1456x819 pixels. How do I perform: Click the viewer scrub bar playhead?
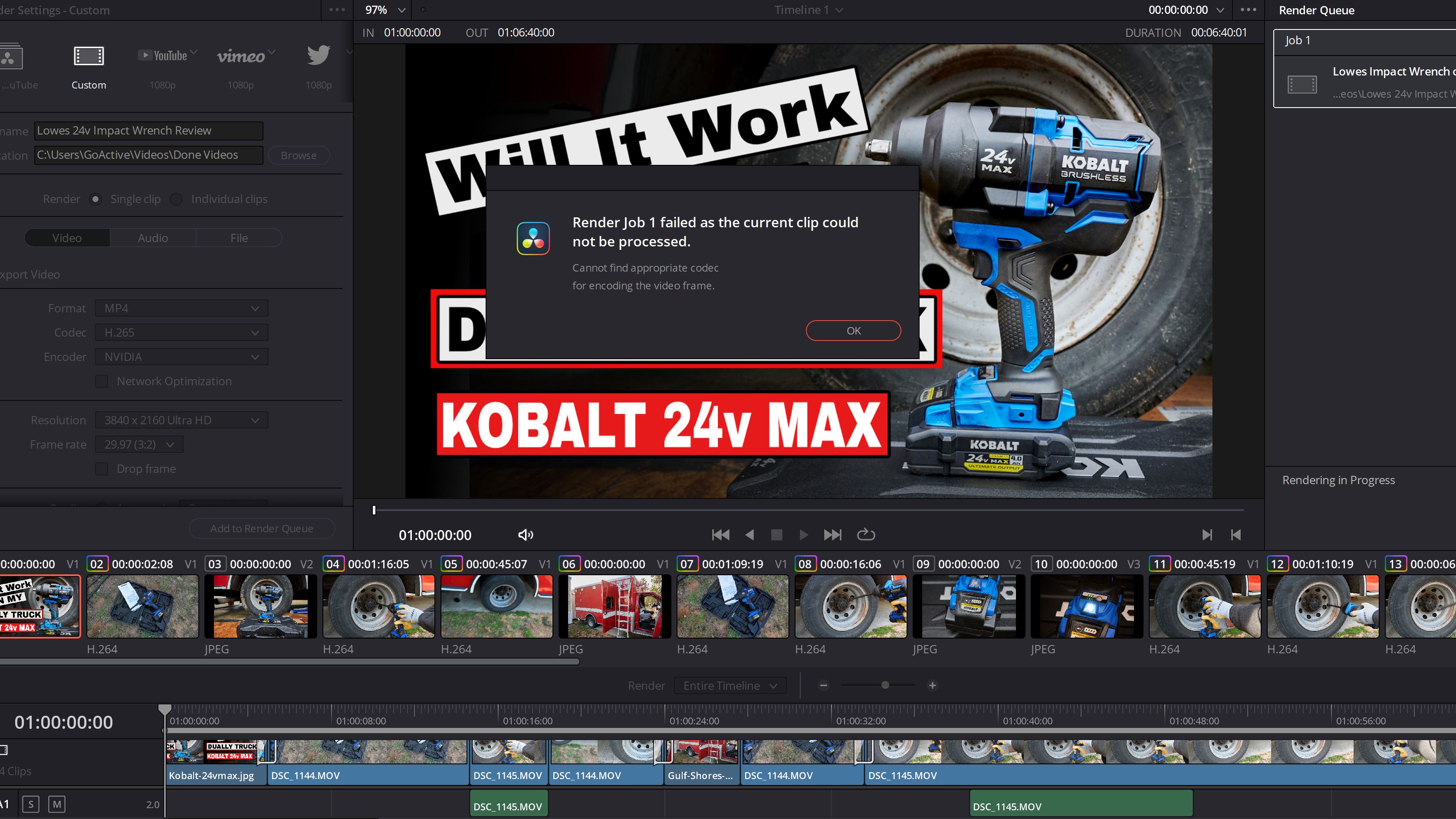[x=374, y=510]
